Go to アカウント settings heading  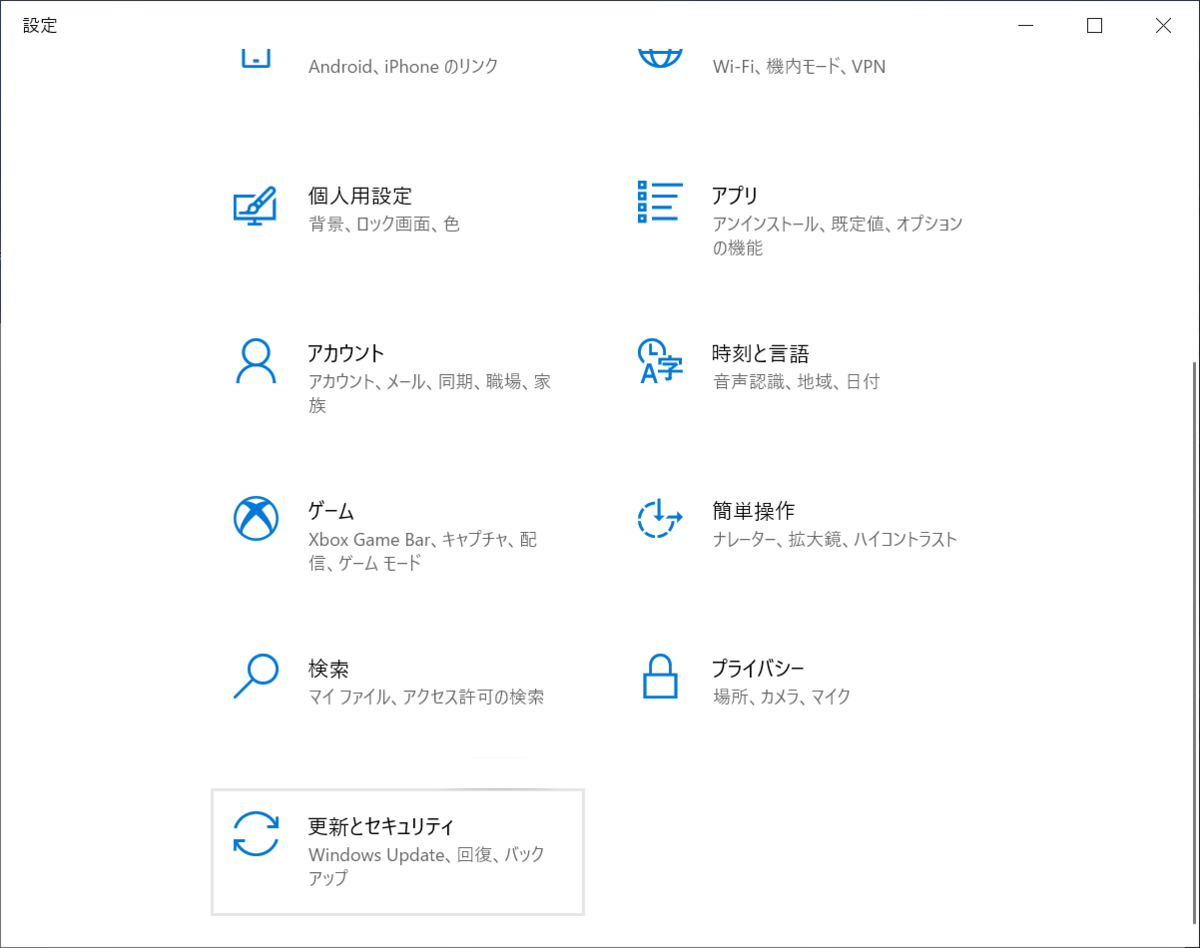[x=346, y=353]
